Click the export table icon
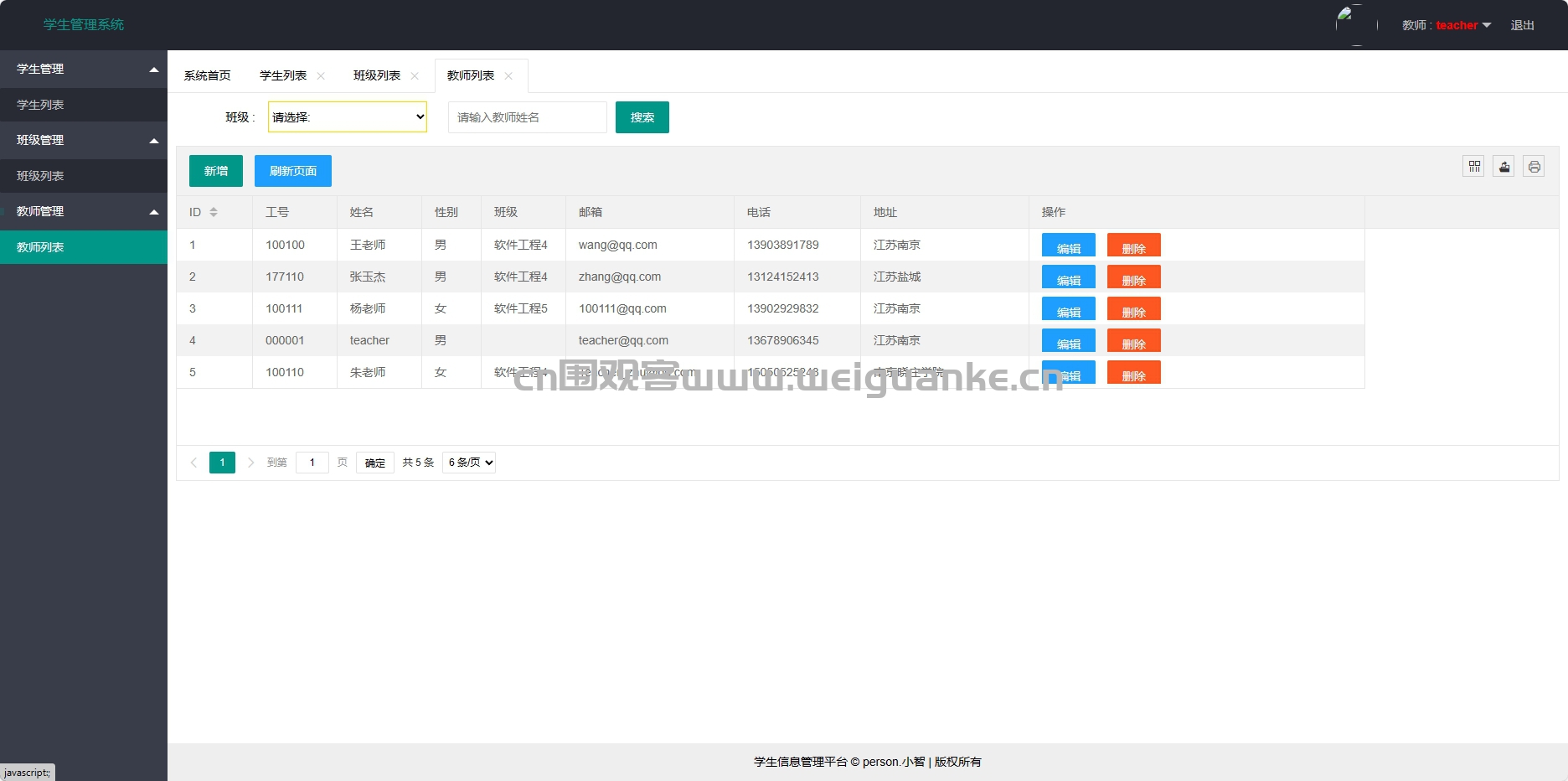 pos(1504,167)
